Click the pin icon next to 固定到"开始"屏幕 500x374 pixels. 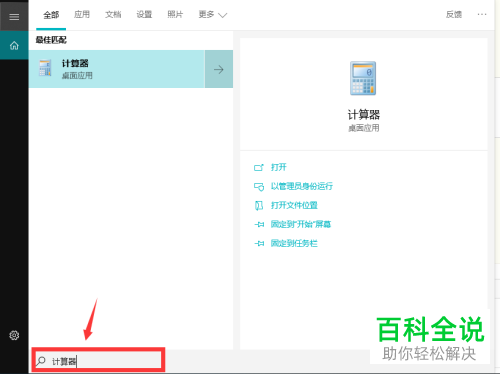pyautogui.click(x=259, y=225)
